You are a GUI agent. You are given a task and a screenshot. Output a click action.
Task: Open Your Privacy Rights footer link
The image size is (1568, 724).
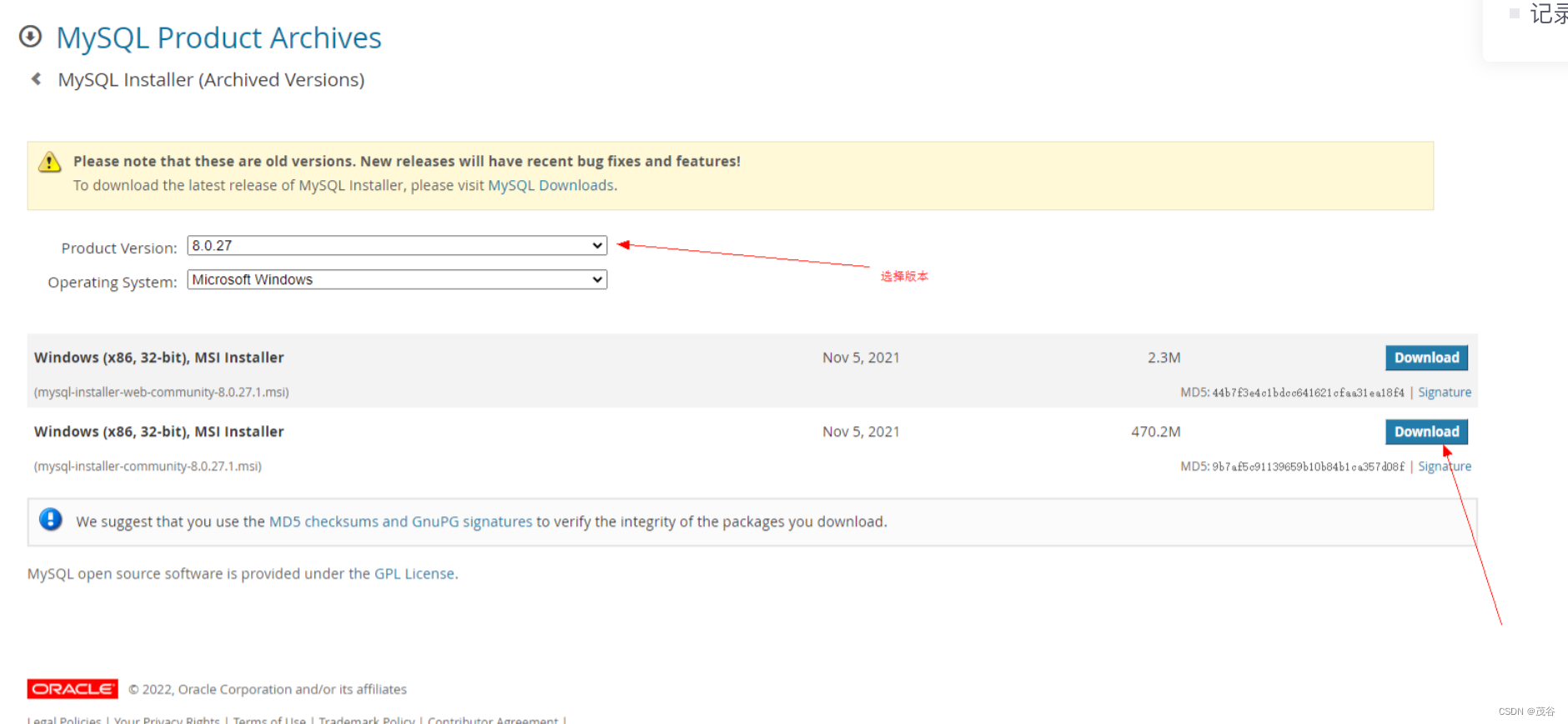pyautogui.click(x=167, y=720)
